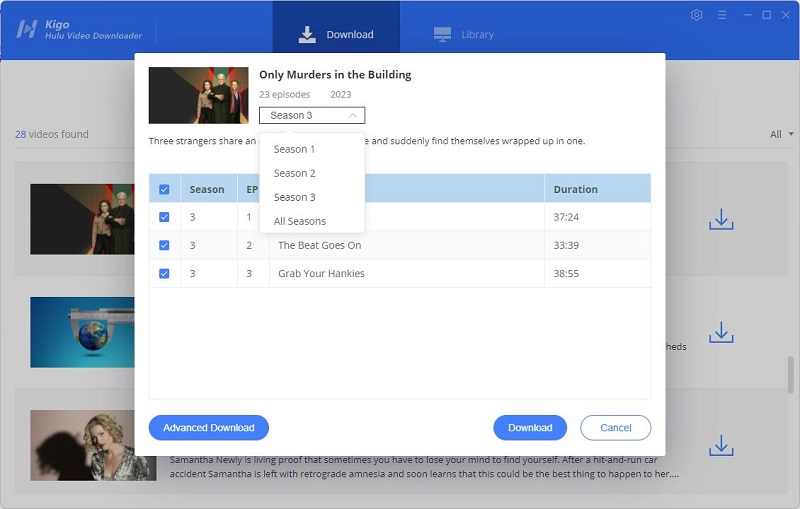Screen dimensions: 800x509
Task: Choose Season 3 from the list
Action: pos(312,197)
